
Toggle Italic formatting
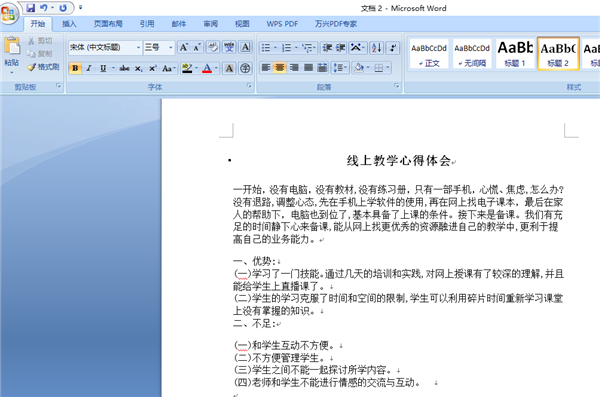click(89, 69)
